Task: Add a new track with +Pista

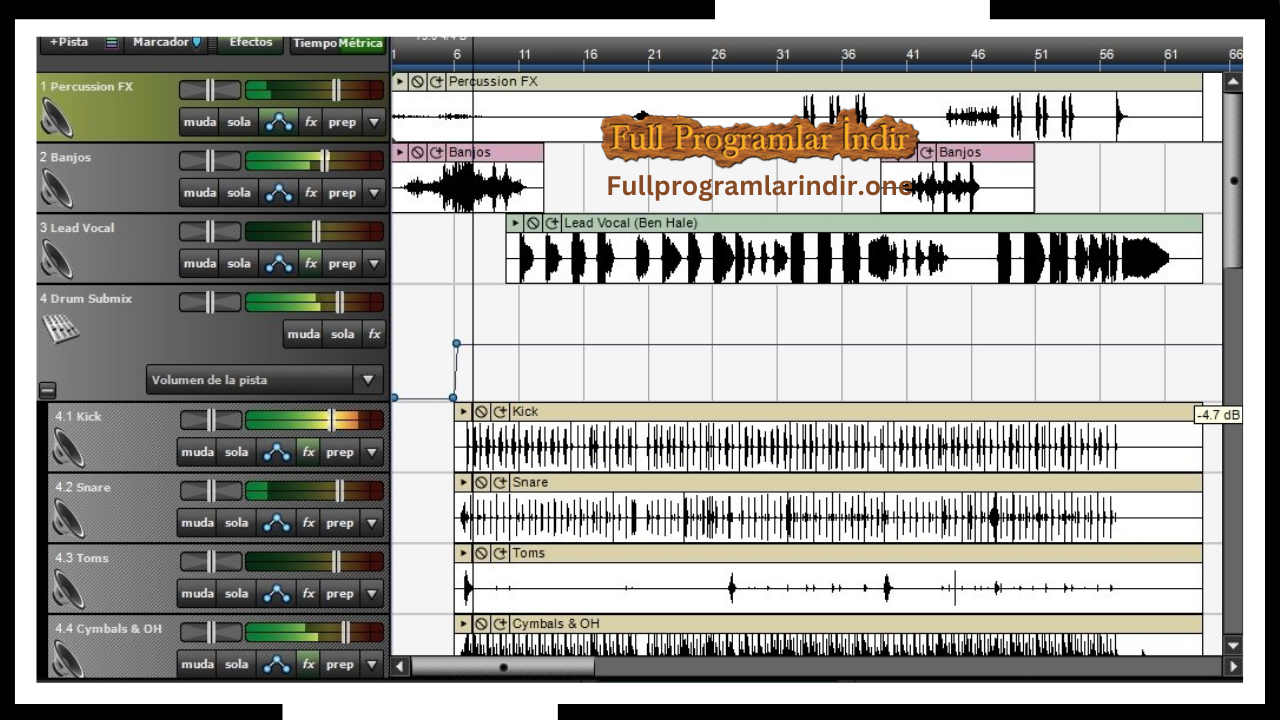Action: click(x=69, y=43)
